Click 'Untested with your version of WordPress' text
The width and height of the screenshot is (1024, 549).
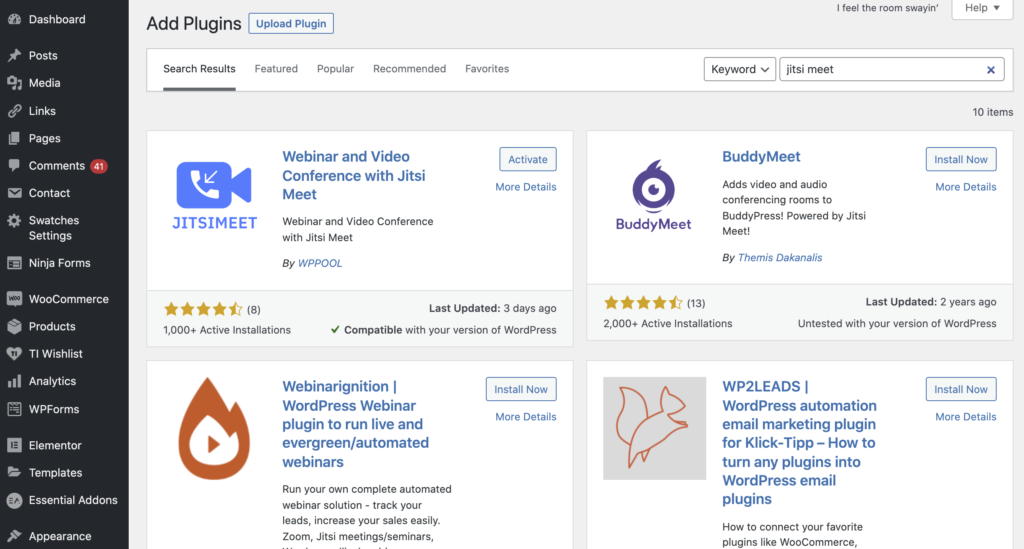[x=897, y=323]
